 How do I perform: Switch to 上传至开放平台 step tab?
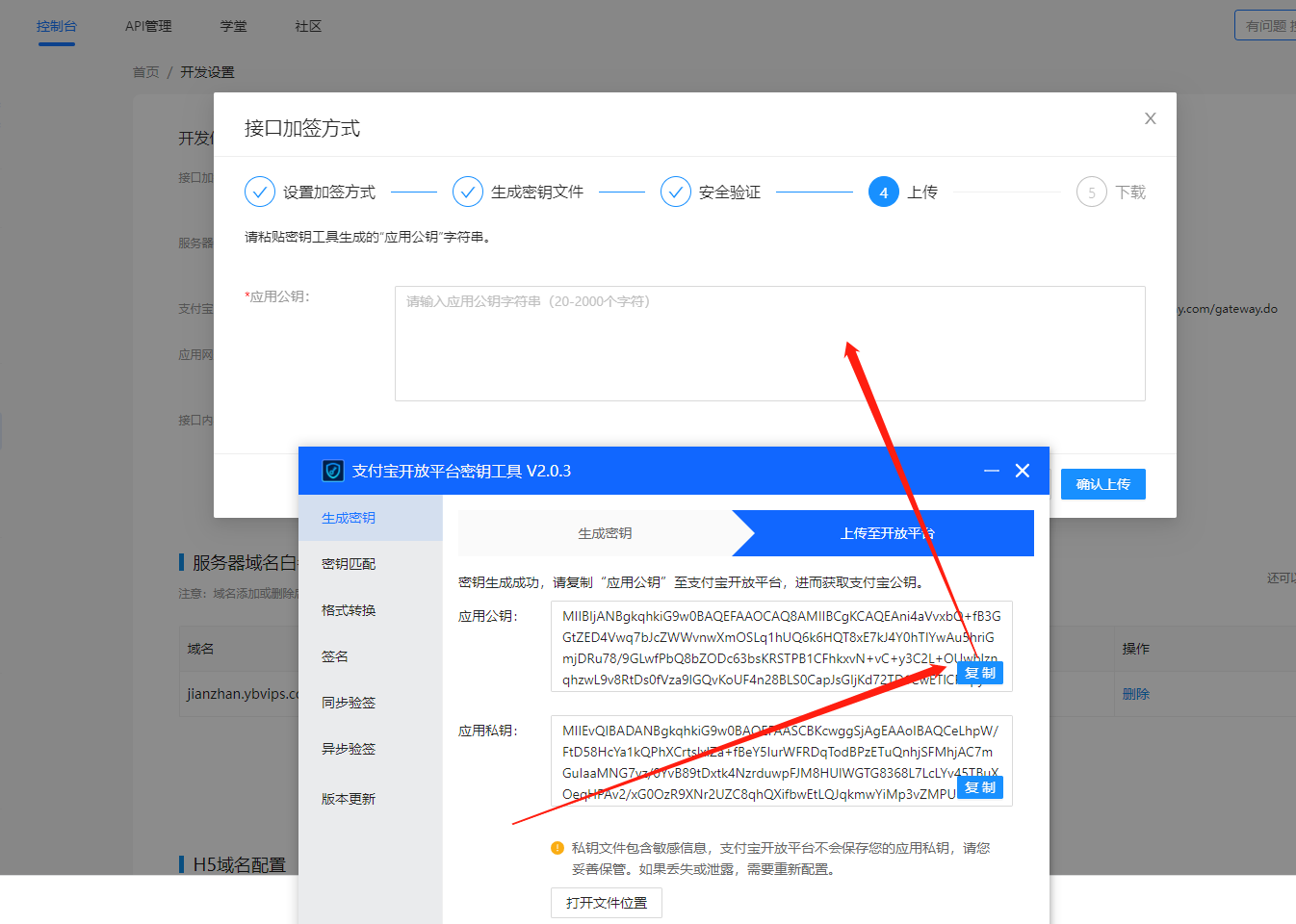pos(887,533)
